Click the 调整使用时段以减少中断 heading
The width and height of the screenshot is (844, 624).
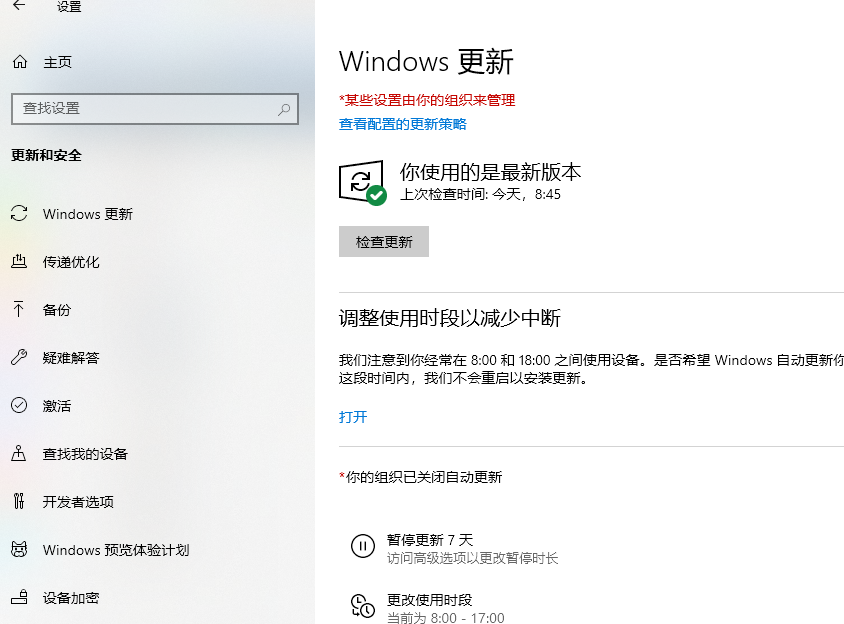tap(449, 318)
